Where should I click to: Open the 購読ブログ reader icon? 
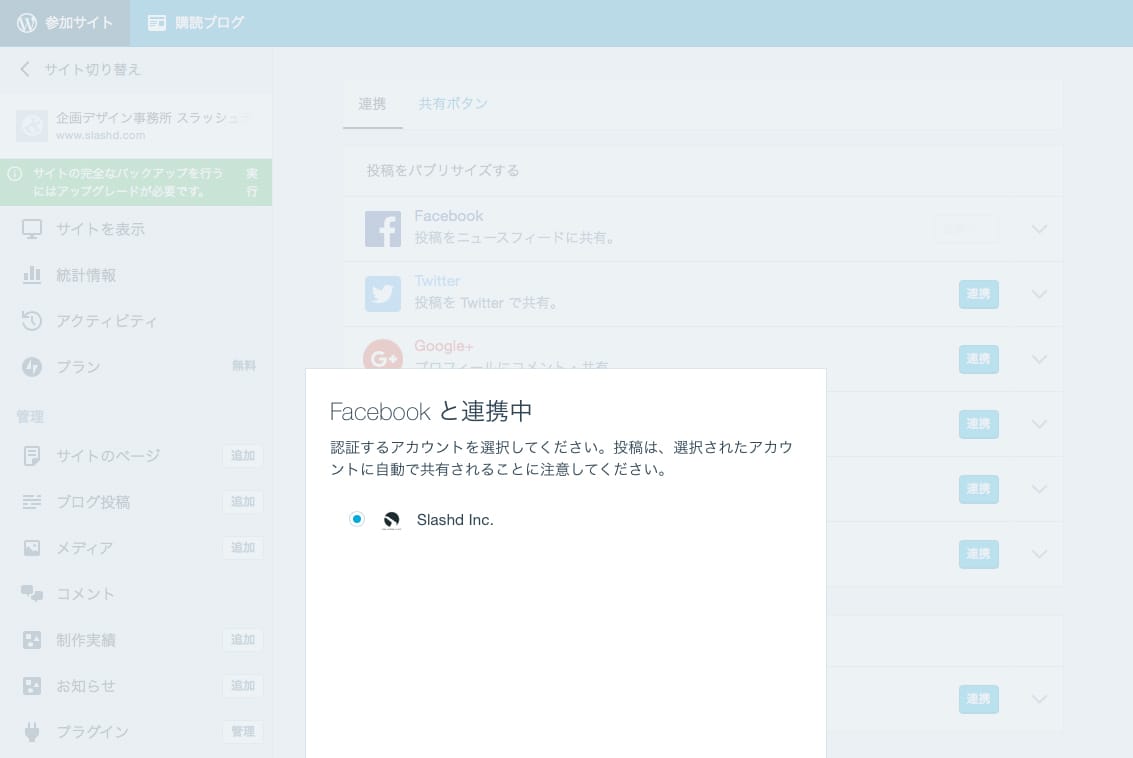[x=156, y=23]
